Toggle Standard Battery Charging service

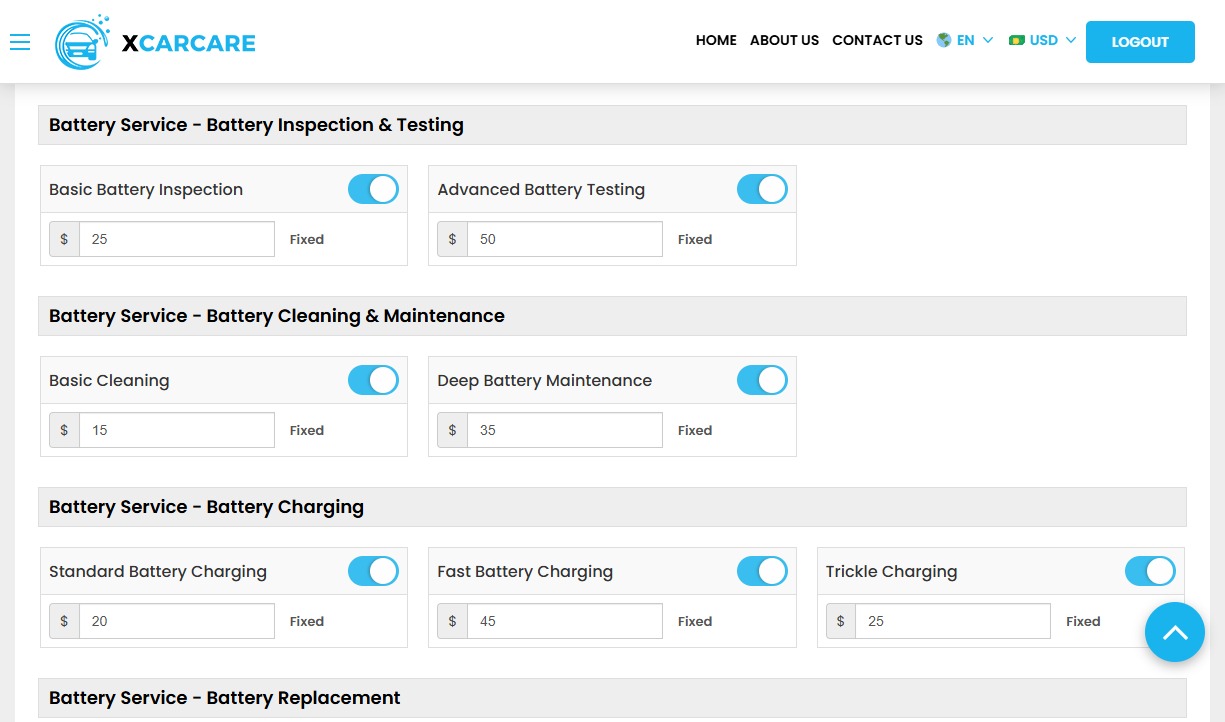coord(373,571)
